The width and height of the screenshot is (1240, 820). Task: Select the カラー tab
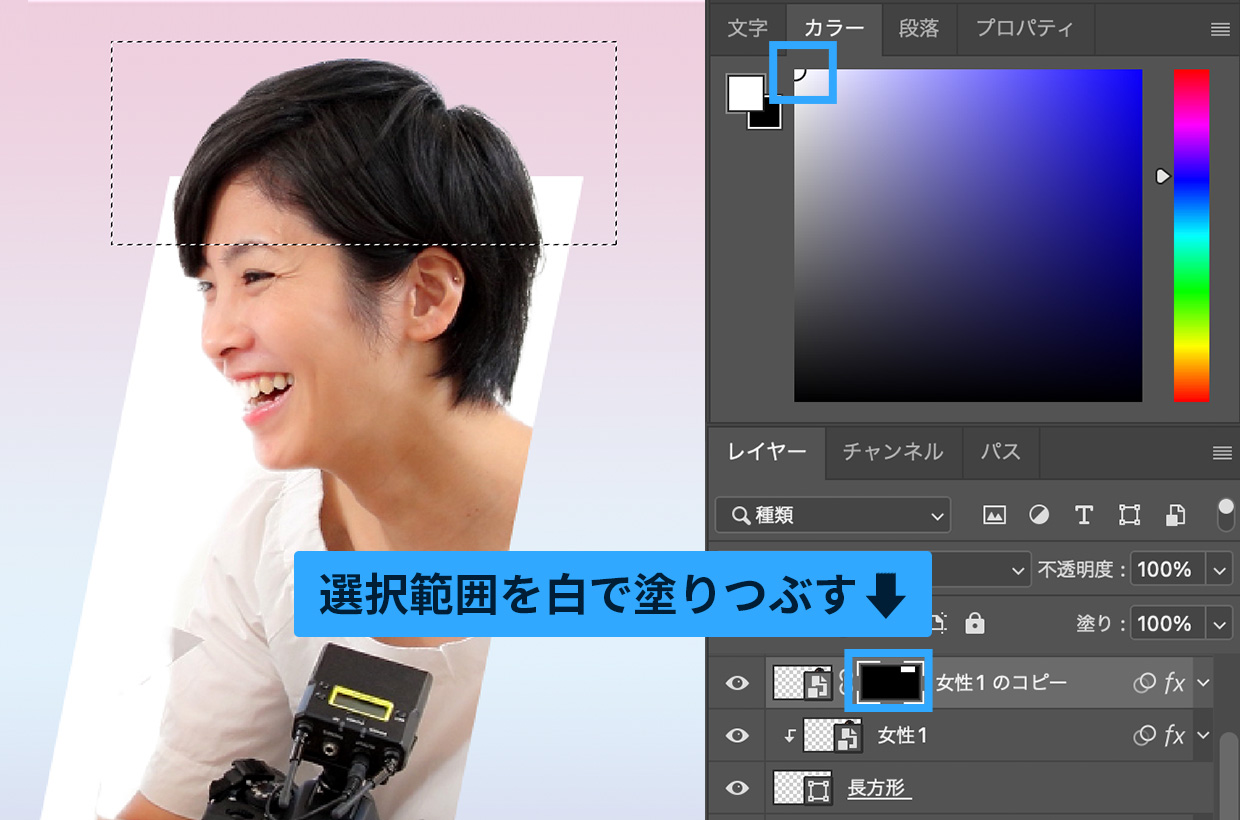point(834,28)
